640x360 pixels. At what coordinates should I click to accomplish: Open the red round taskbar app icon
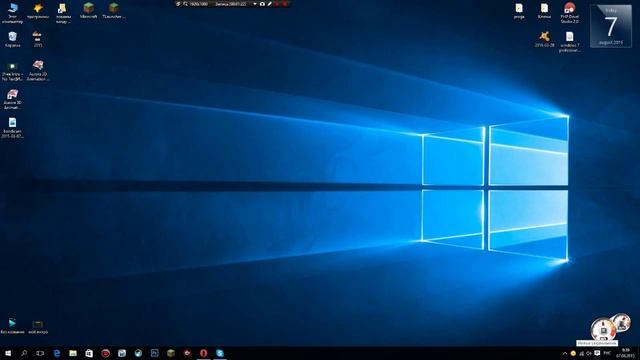click(106, 353)
